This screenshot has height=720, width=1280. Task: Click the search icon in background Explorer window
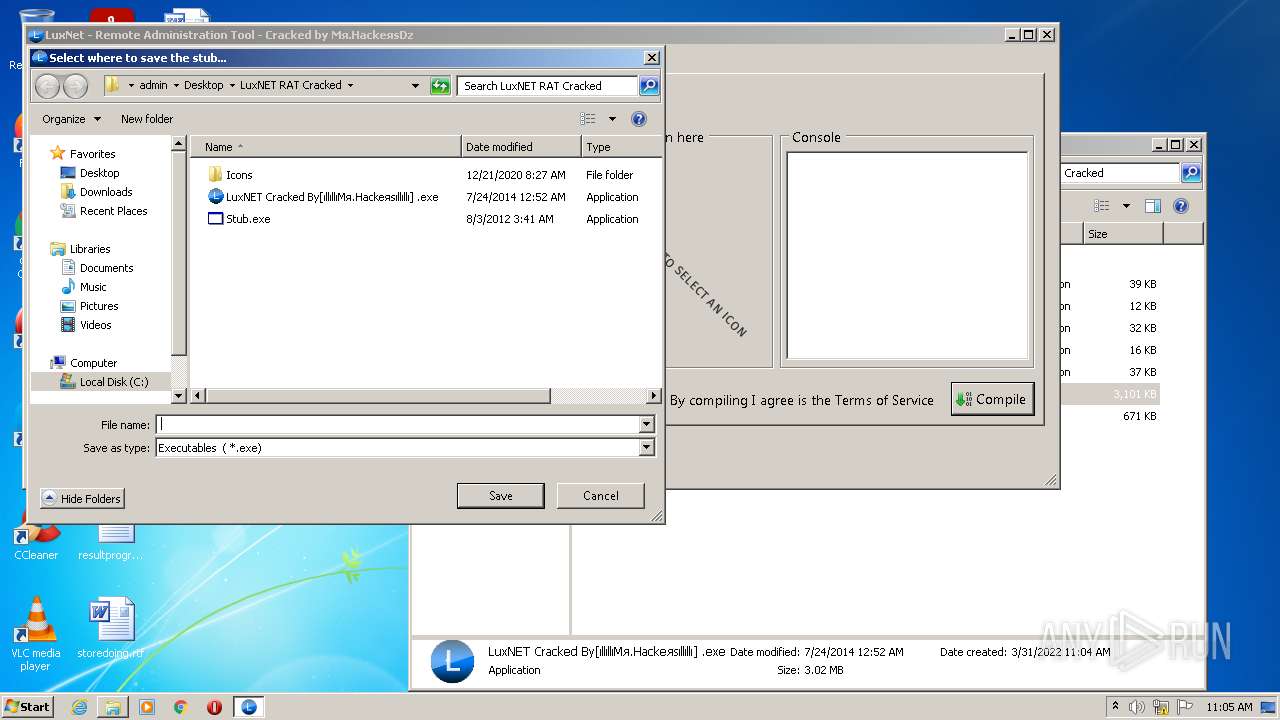tap(1190, 173)
